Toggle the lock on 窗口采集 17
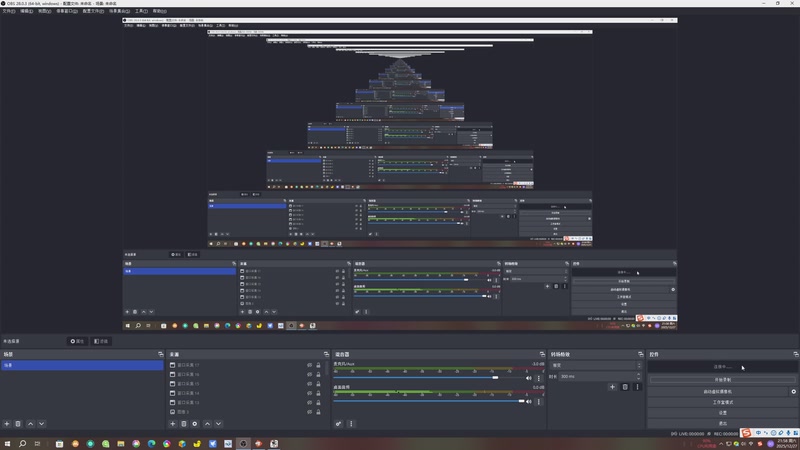The image size is (800, 450). pyautogui.click(x=318, y=365)
